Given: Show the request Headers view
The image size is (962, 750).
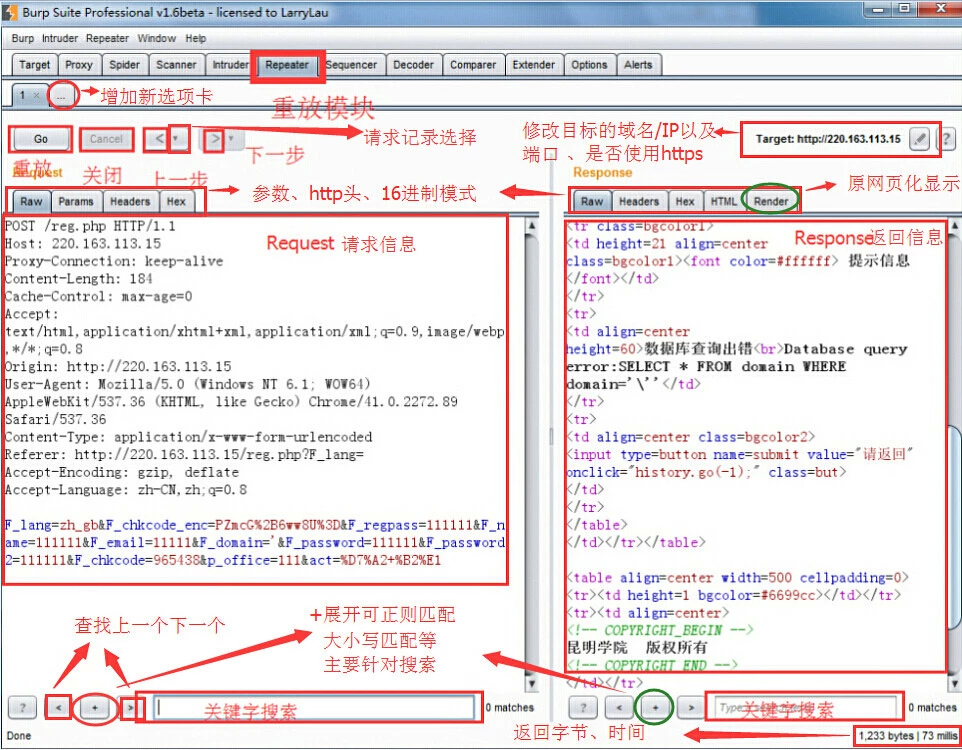Looking at the screenshot, I should tap(130, 201).
